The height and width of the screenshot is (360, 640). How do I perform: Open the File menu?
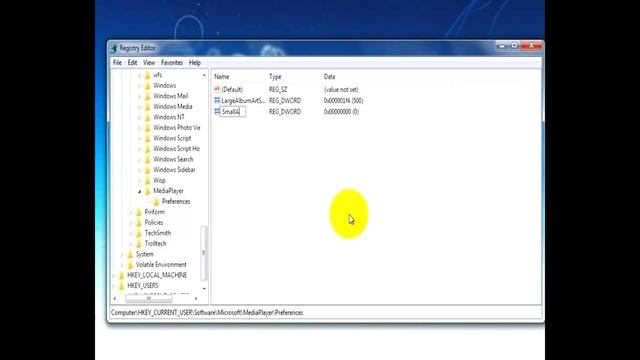[x=117, y=63]
